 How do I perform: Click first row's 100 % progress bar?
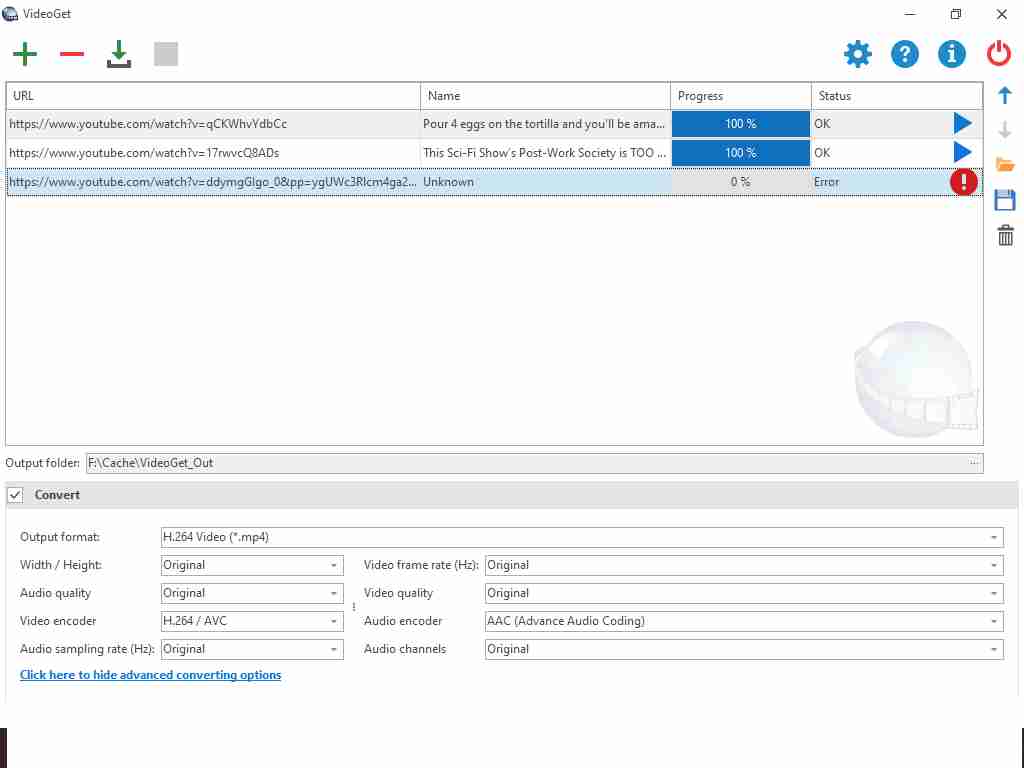point(741,124)
